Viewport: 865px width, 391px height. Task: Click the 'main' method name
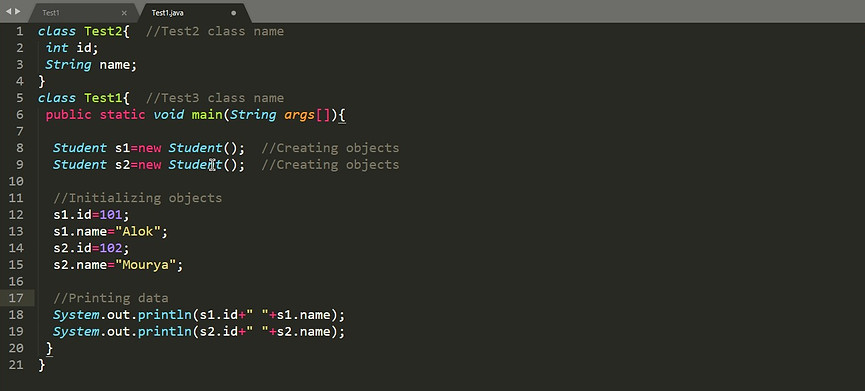click(206, 115)
